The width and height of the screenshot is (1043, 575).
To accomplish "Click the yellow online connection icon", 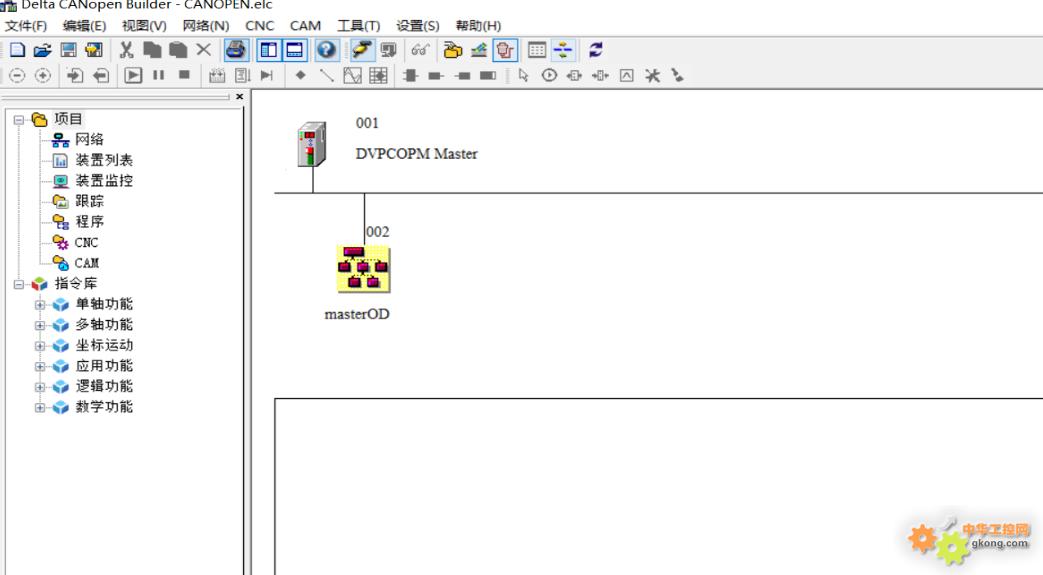I will tap(362, 50).
